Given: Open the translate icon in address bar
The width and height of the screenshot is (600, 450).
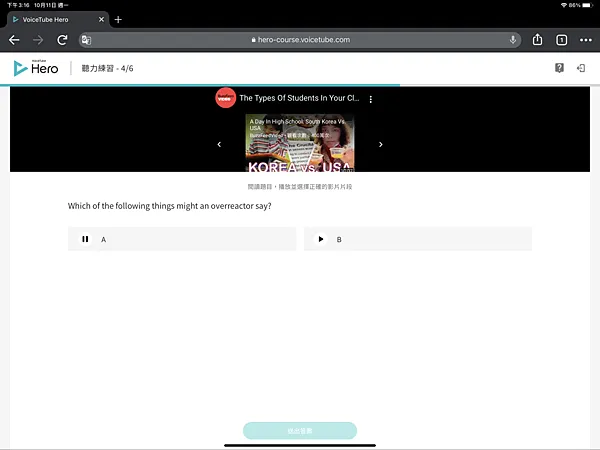Looking at the screenshot, I should [x=86, y=40].
